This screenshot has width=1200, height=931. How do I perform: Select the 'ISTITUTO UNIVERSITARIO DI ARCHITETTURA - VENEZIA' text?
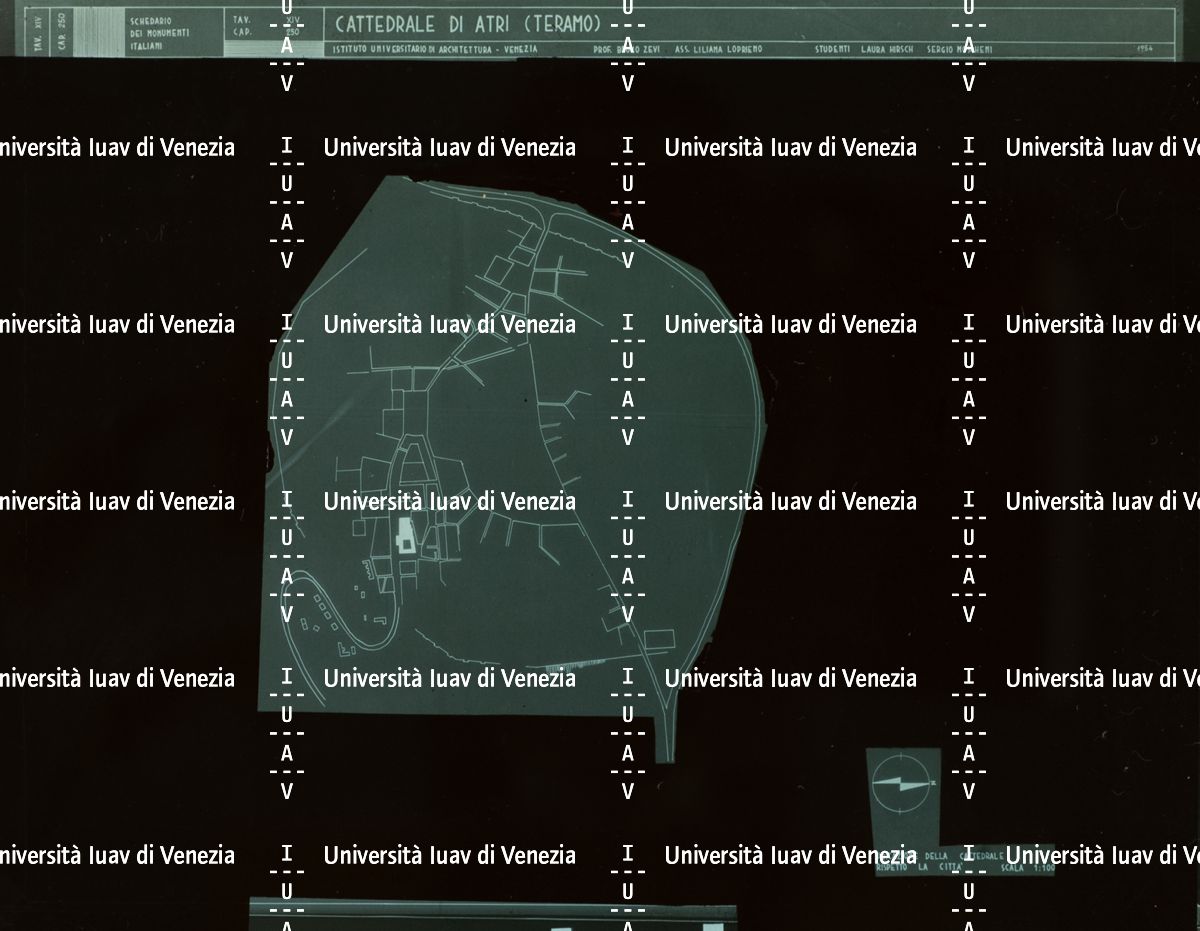(x=435, y=49)
